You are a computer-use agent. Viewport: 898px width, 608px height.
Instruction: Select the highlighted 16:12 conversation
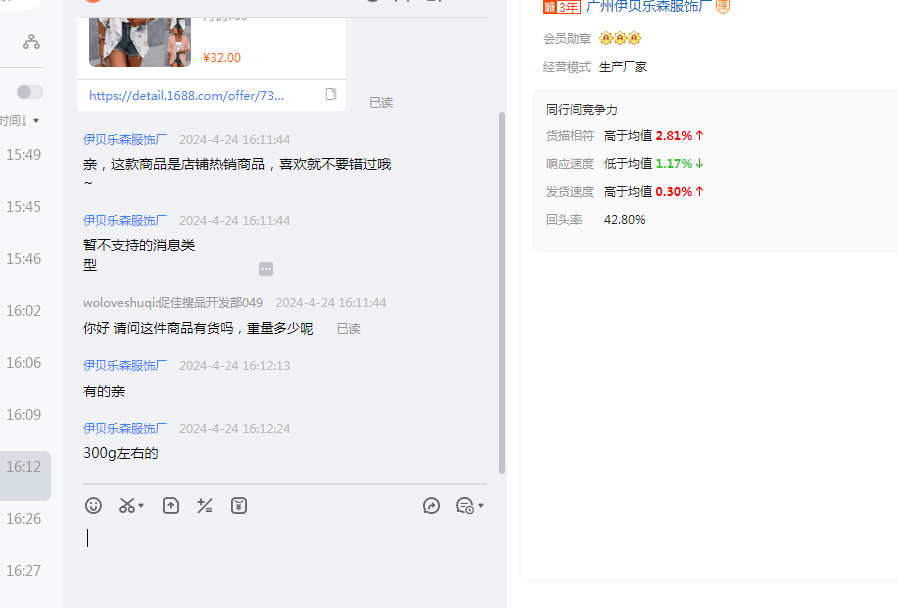[25, 475]
